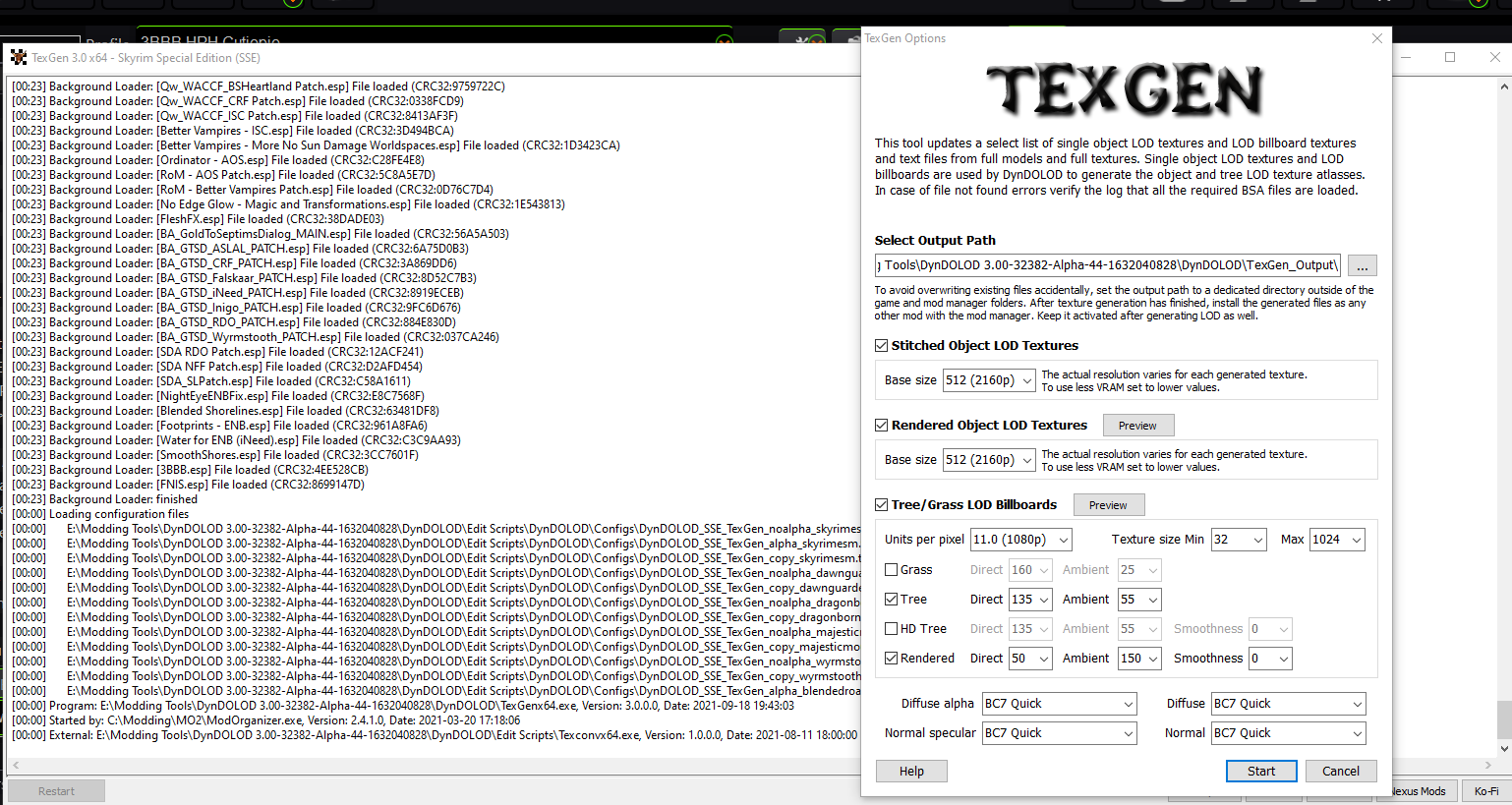Click log line containing Blended Shorelines.esp
This screenshot has width=1512, height=805.
[226, 411]
